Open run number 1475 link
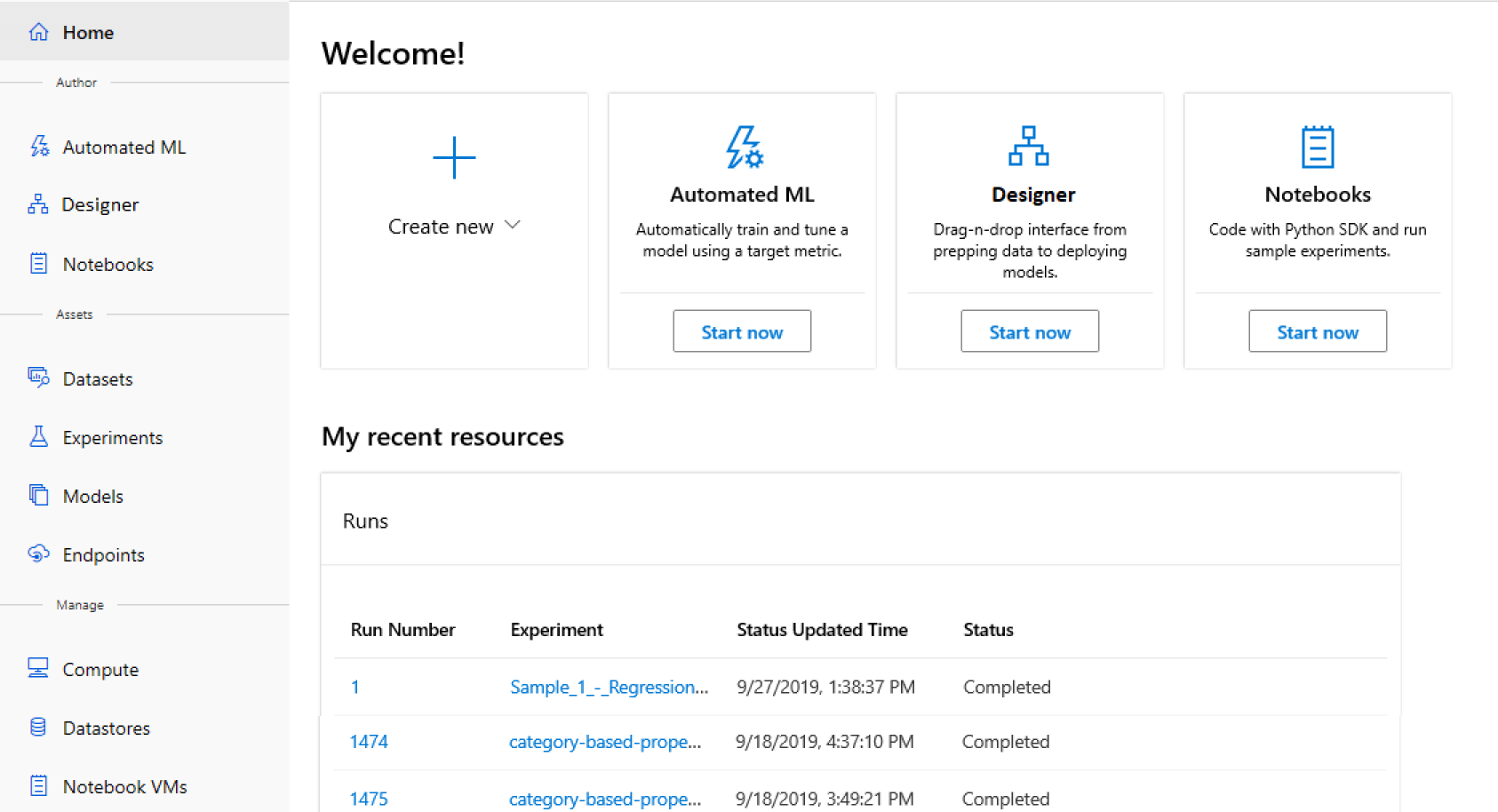Screen dimensions: 1498x812 coord(369,799)
